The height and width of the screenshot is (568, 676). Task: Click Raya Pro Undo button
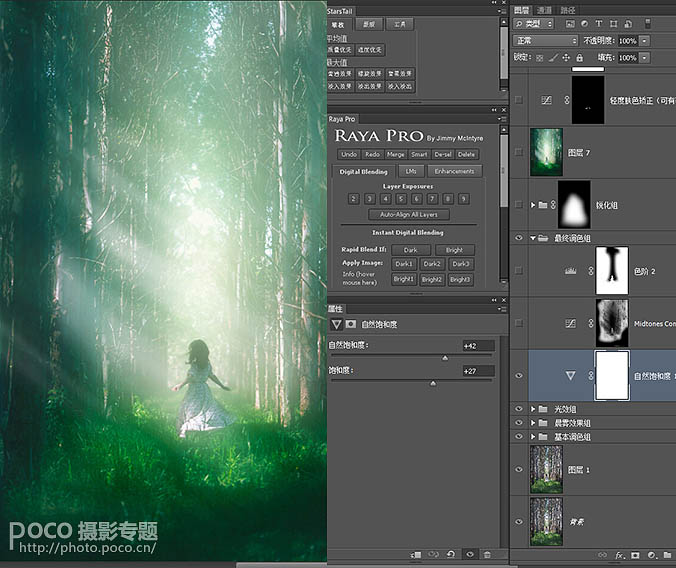(x=349, y=154)
